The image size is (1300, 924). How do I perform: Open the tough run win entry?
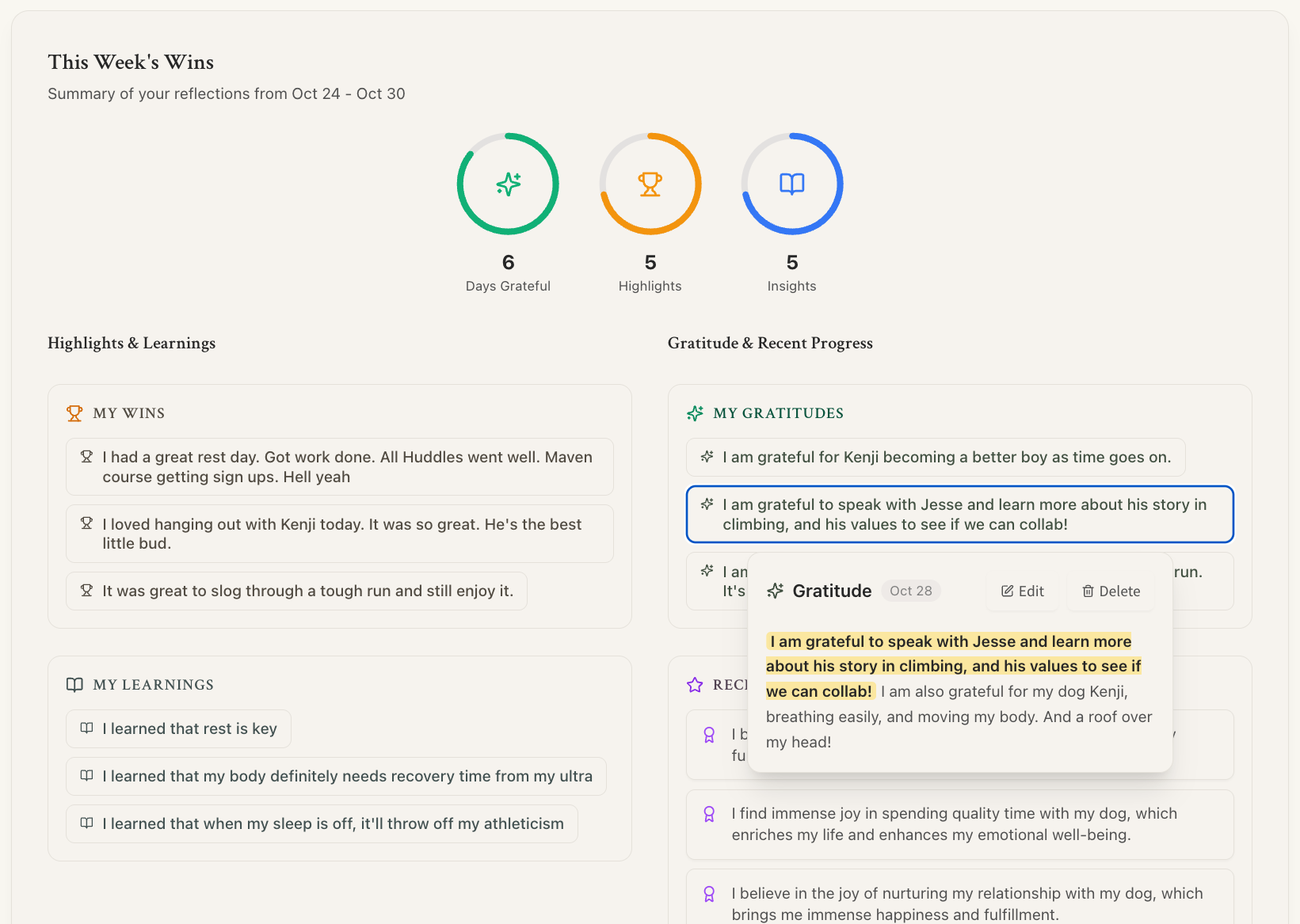[296, 591]
